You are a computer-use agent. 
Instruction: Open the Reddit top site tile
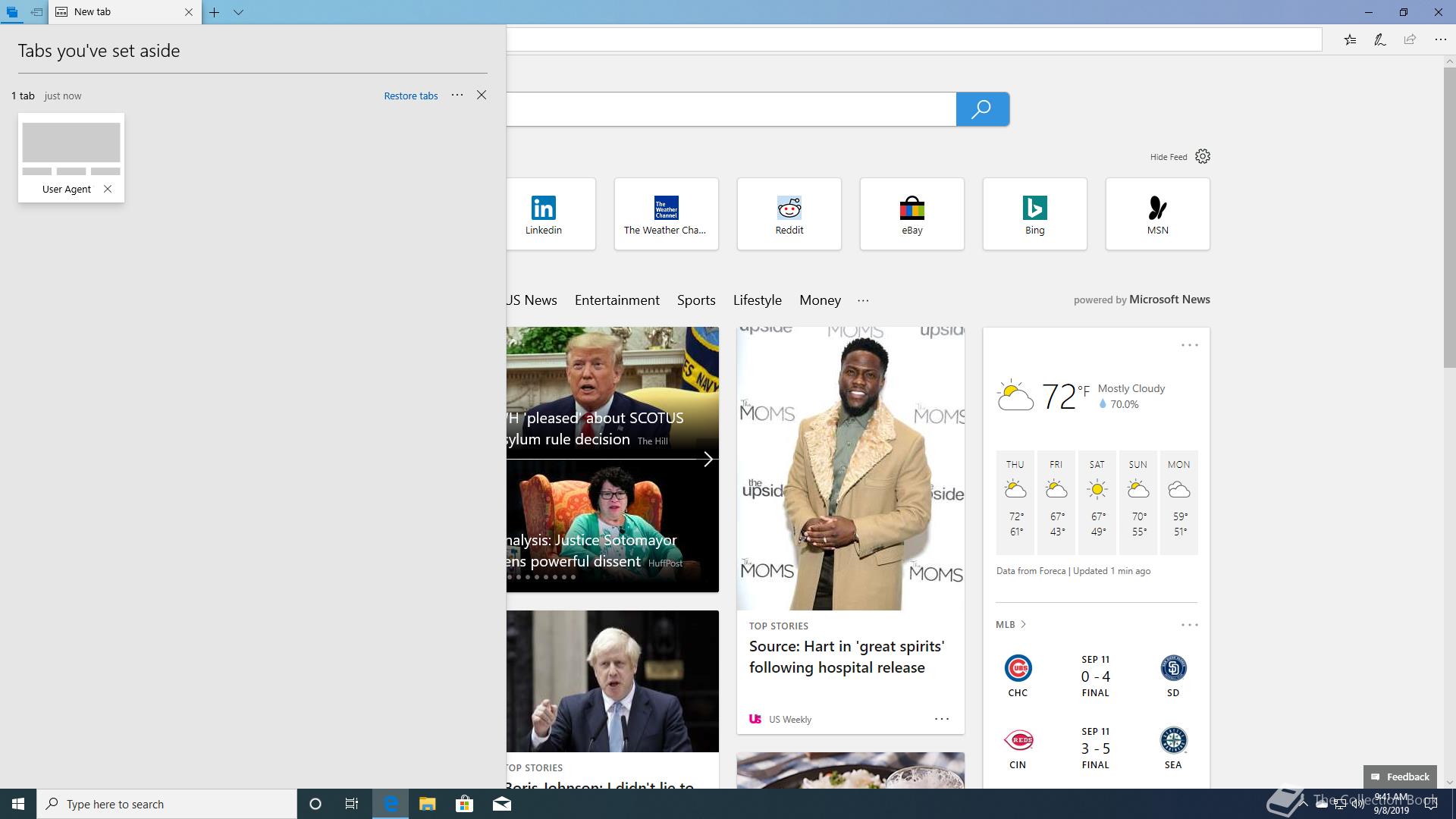click(x=789, y=214)
